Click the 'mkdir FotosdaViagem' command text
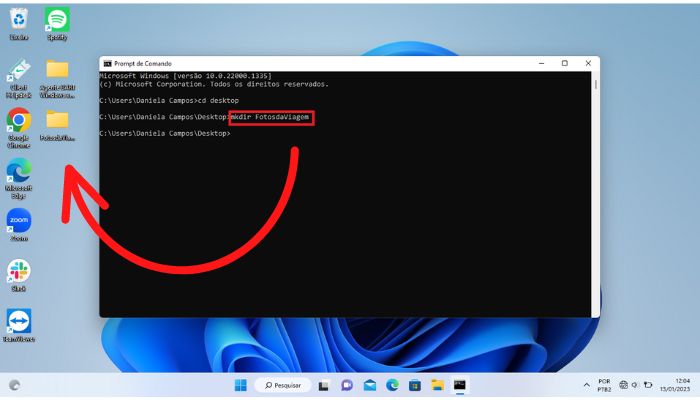Image resolution: width=700 pixels, height=400 pixels. 271,117
